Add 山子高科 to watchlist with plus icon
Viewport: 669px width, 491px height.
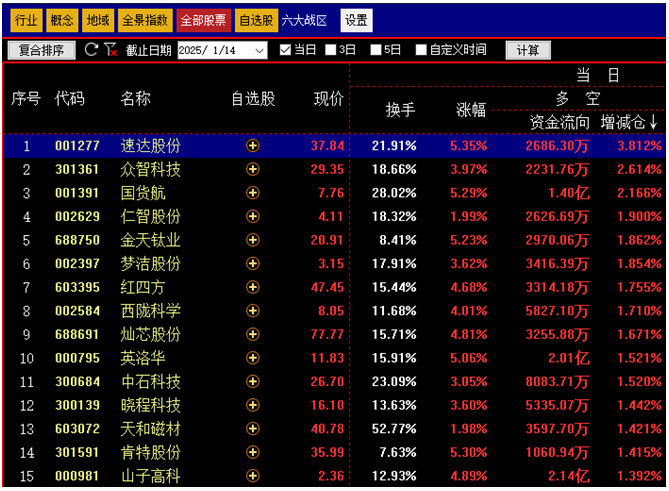(x=253, y=476)
